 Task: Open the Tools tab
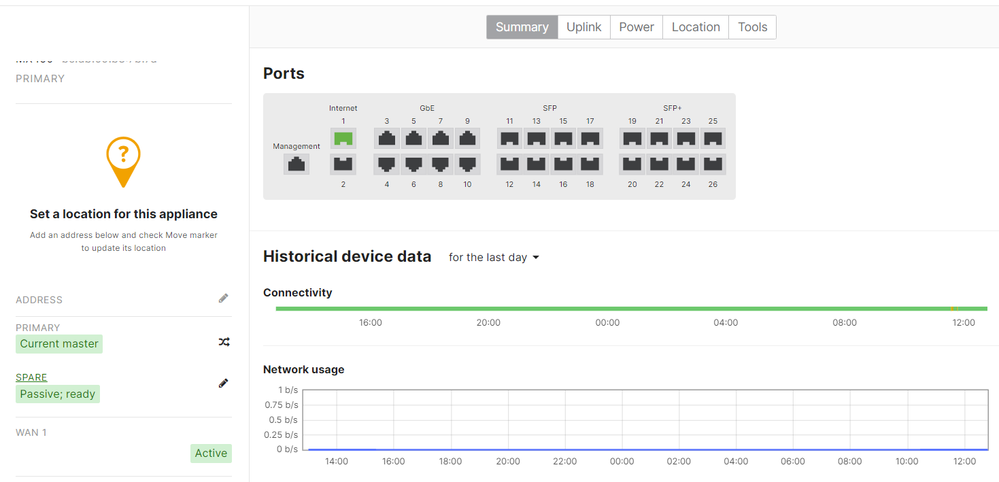click(x=752, y=27)
